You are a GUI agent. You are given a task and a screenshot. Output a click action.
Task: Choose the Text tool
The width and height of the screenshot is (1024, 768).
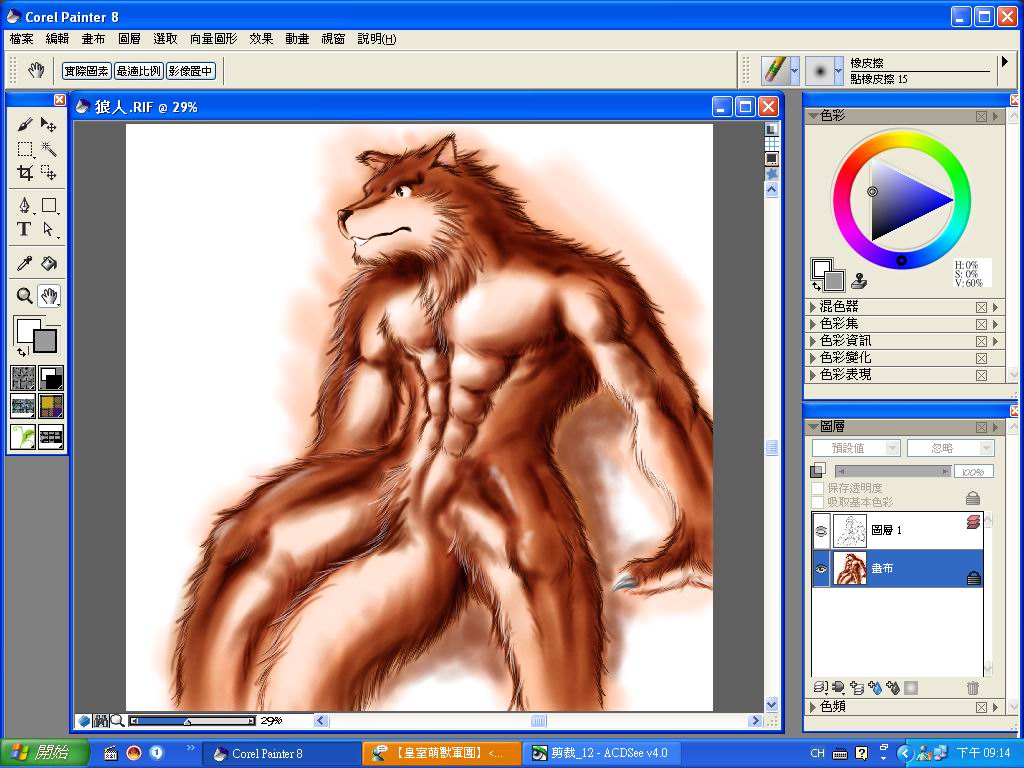(x=24, y=229)
